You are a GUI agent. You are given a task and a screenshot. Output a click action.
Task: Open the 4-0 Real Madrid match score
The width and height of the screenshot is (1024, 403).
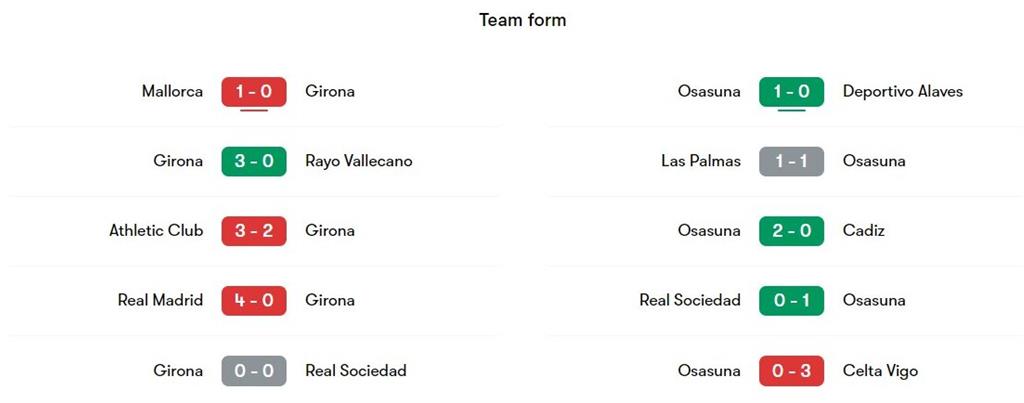(254, 301)
